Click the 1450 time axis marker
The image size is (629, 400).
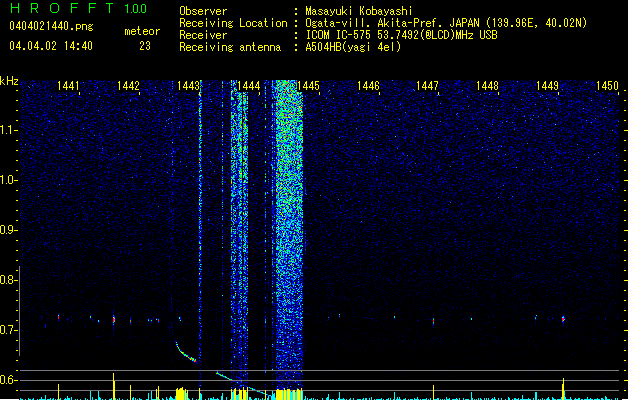pyautogui.click(x=607, y=85)
